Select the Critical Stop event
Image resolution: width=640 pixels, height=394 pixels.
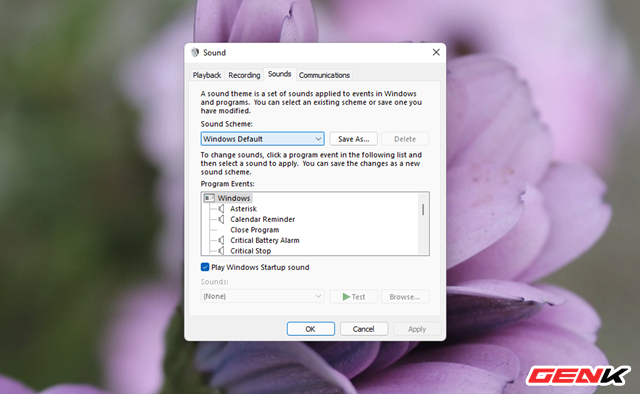[x=251, y=251]
